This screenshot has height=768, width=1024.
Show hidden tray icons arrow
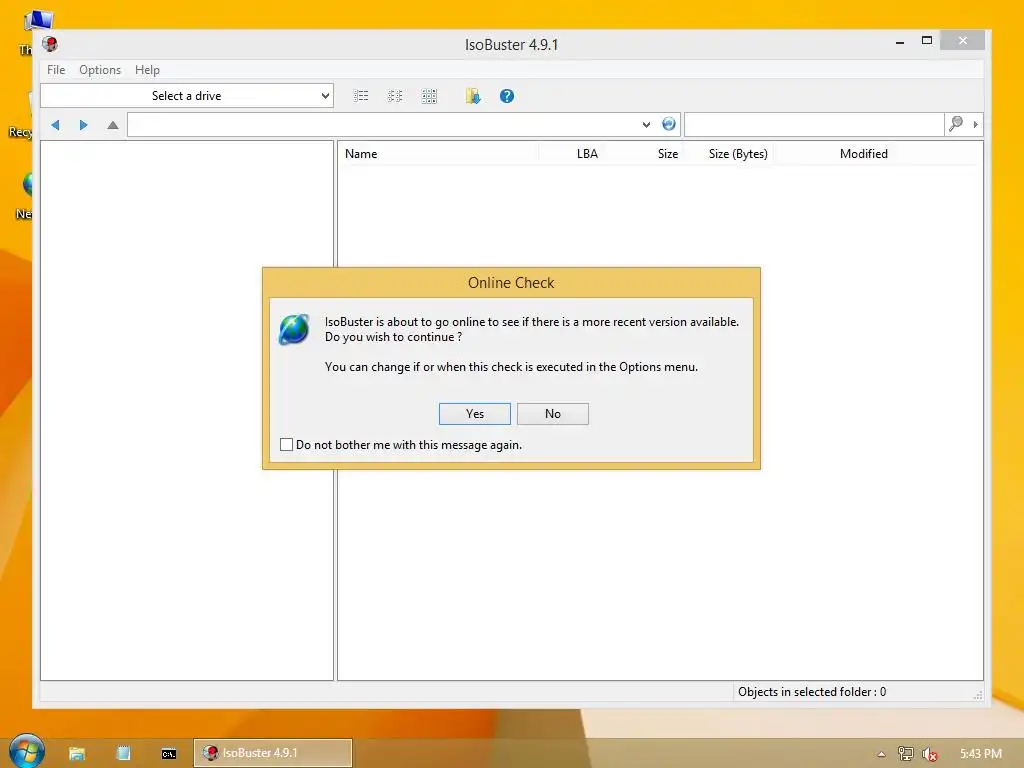pos(881,754)
